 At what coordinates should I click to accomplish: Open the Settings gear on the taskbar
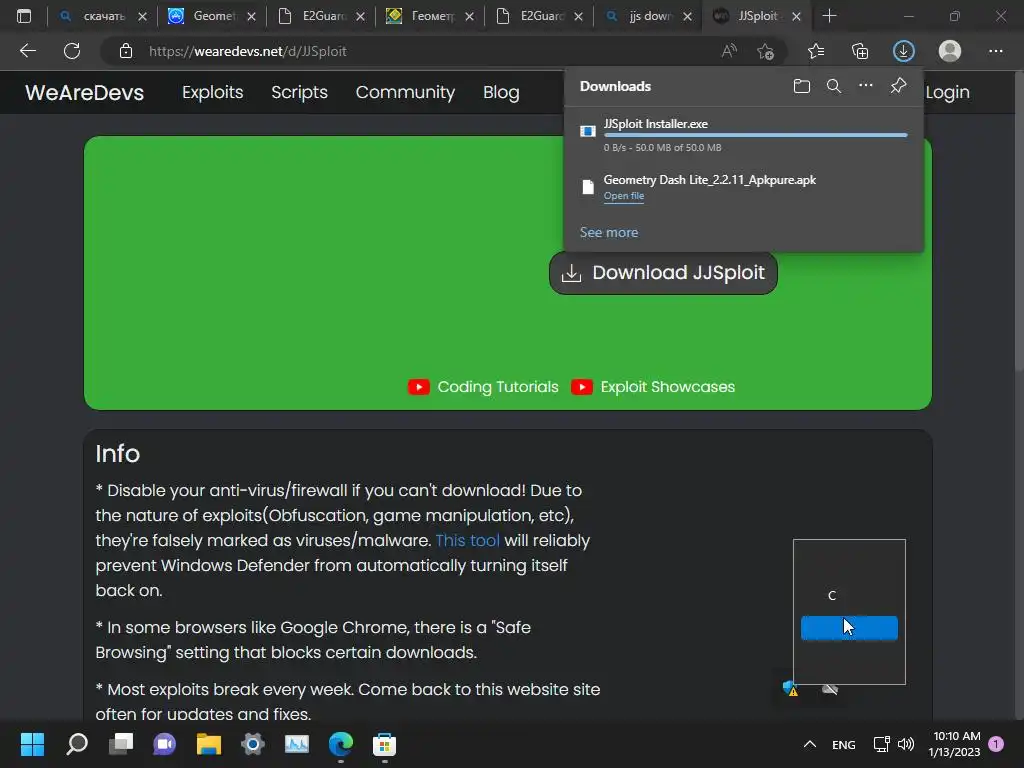point(253,744)
